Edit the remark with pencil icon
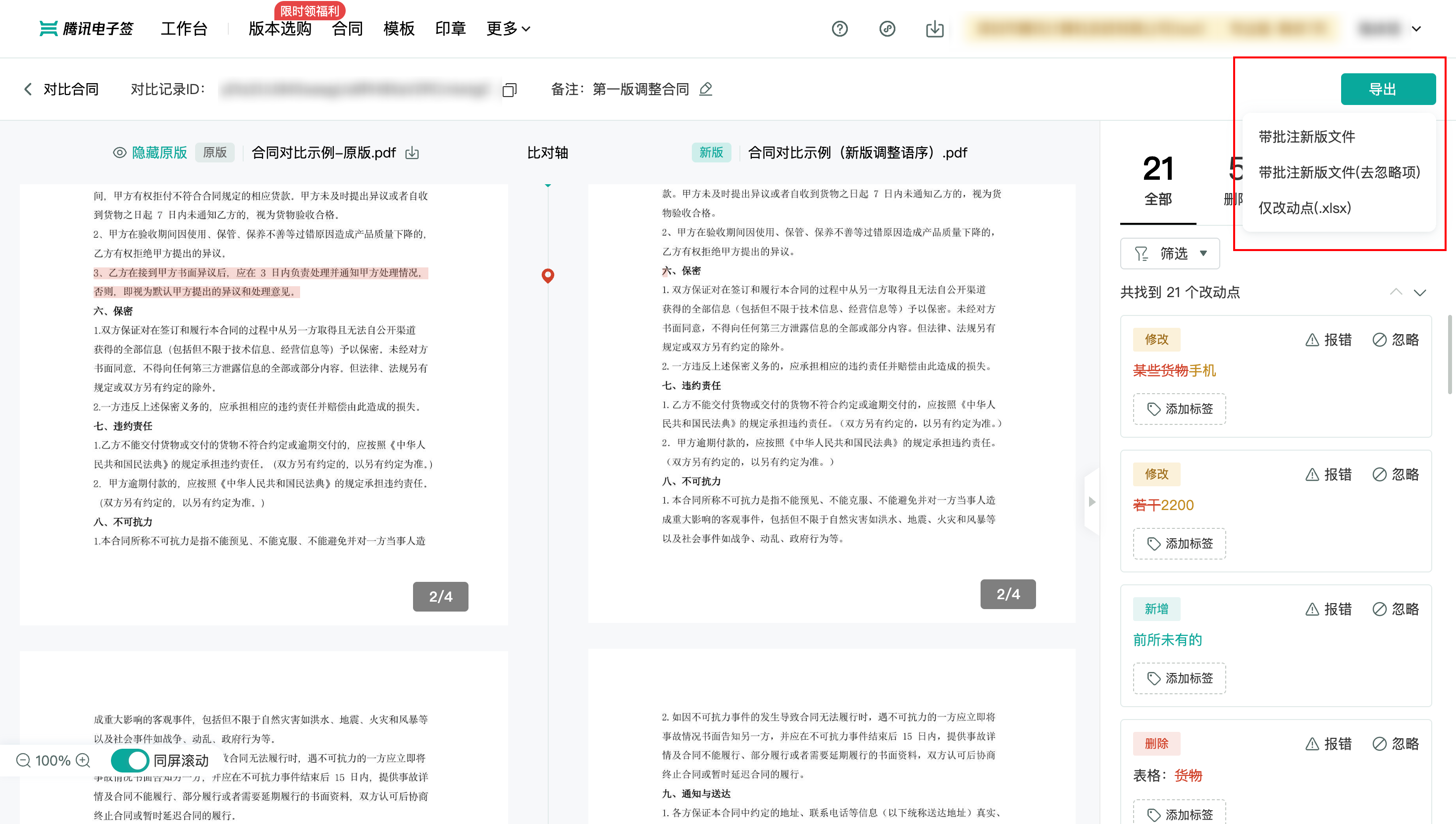Screen dimensions: 1456x824 [706, 90]
